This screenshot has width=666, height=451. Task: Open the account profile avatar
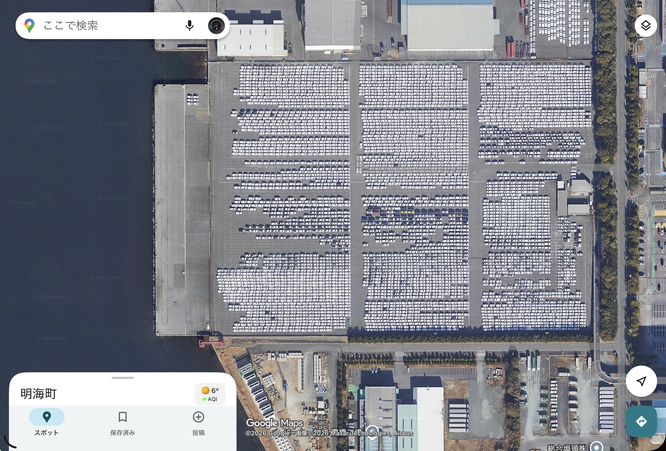point(216,25)
